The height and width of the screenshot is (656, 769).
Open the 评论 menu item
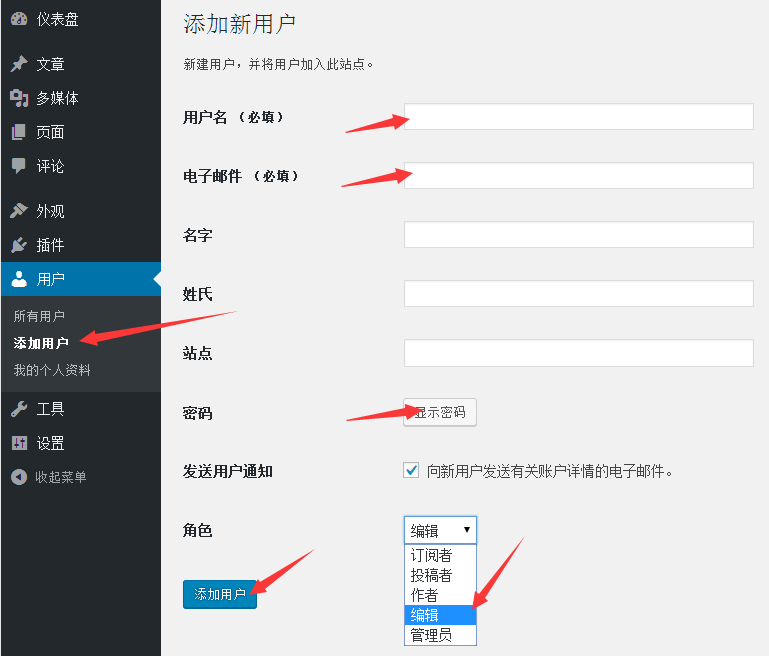81,166
